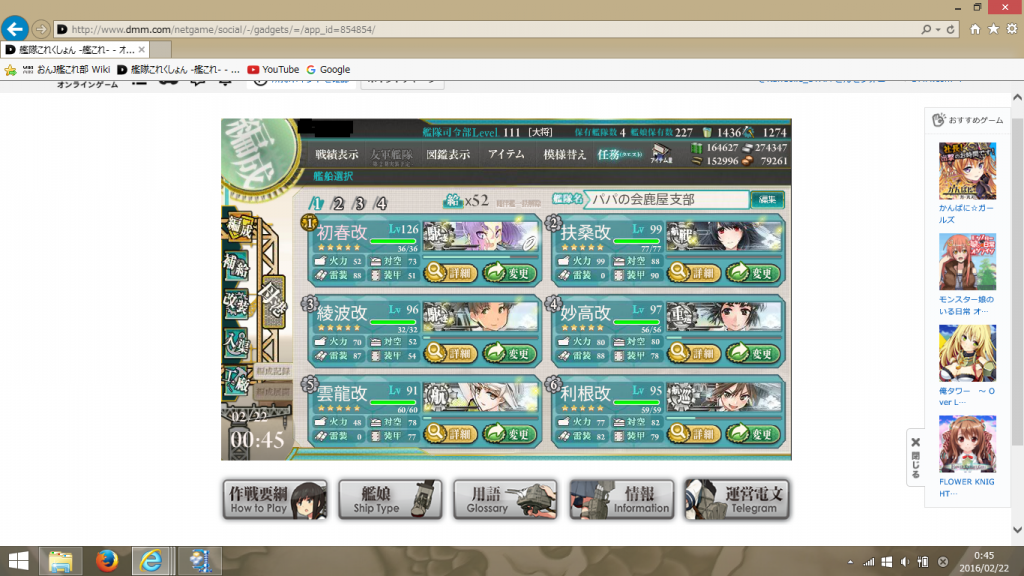
Task: Open 情報 Information button
Action: pyautogui.click(x=622, y=500)
